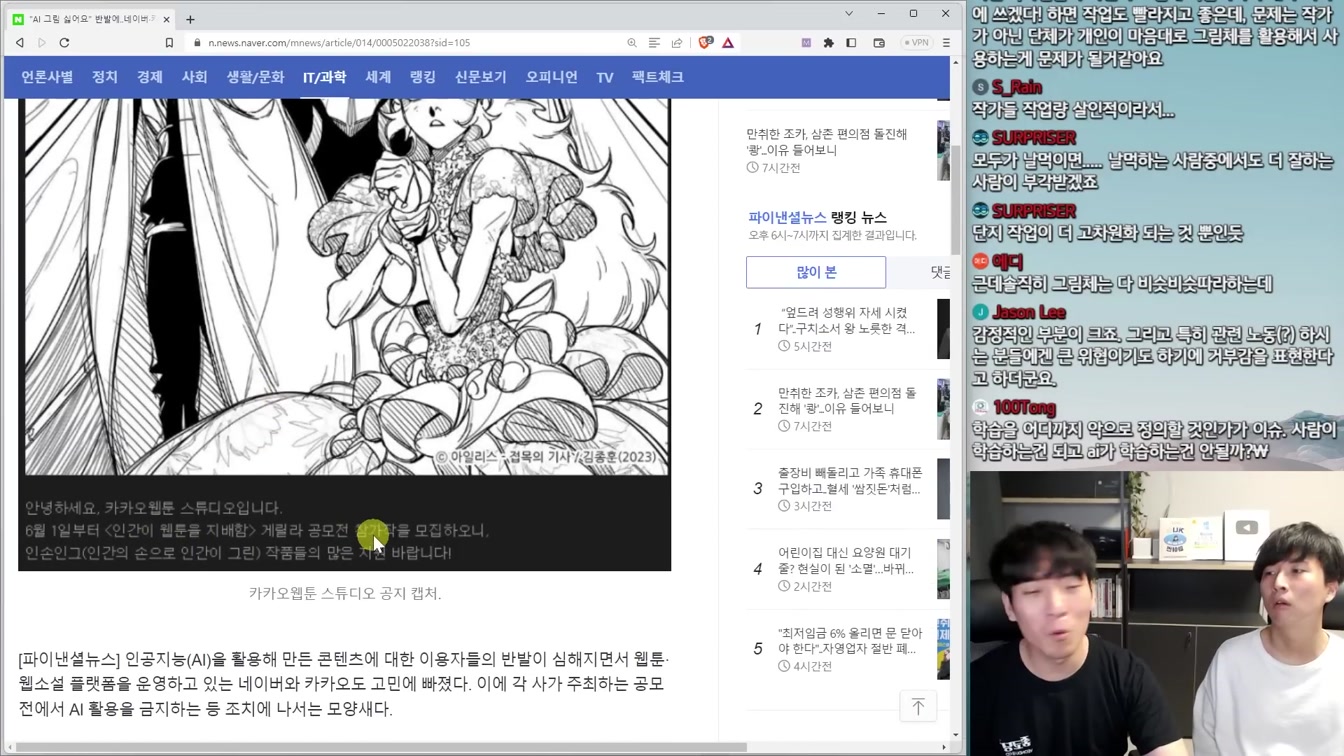Open the Brave wallet icon
Viewport: 1344px width, 756px height.
[x=879, y=43]
